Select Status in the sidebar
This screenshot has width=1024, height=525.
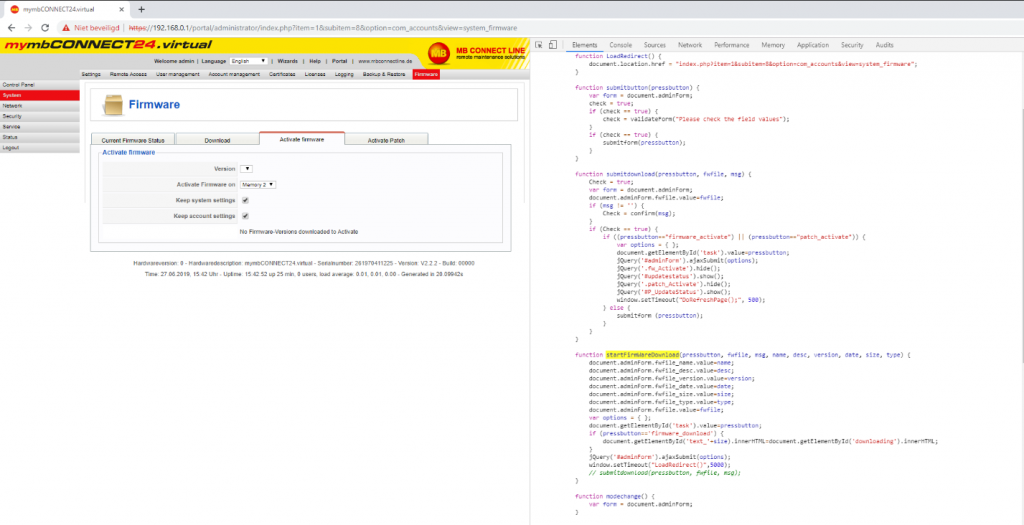click(40, 137)
